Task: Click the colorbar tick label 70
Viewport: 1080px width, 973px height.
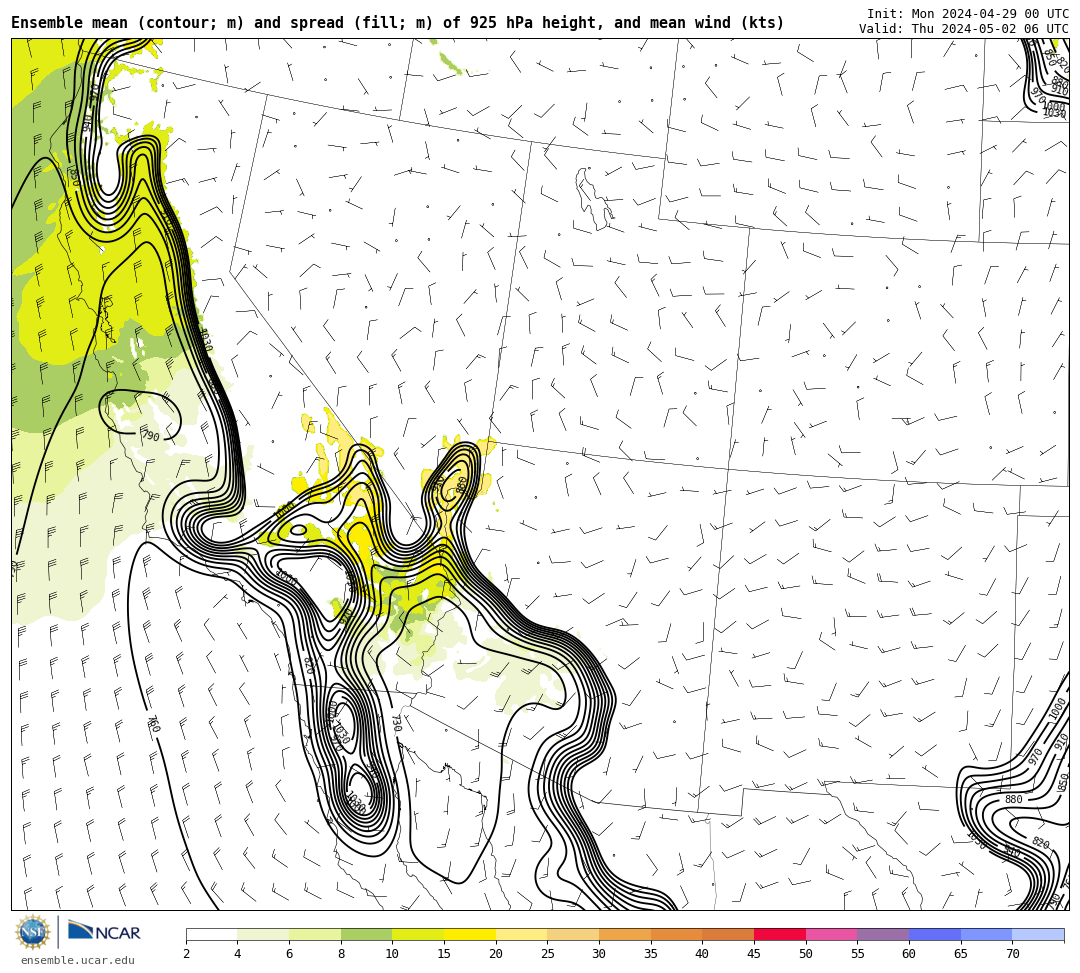Action: click(x=1012, y=954)
